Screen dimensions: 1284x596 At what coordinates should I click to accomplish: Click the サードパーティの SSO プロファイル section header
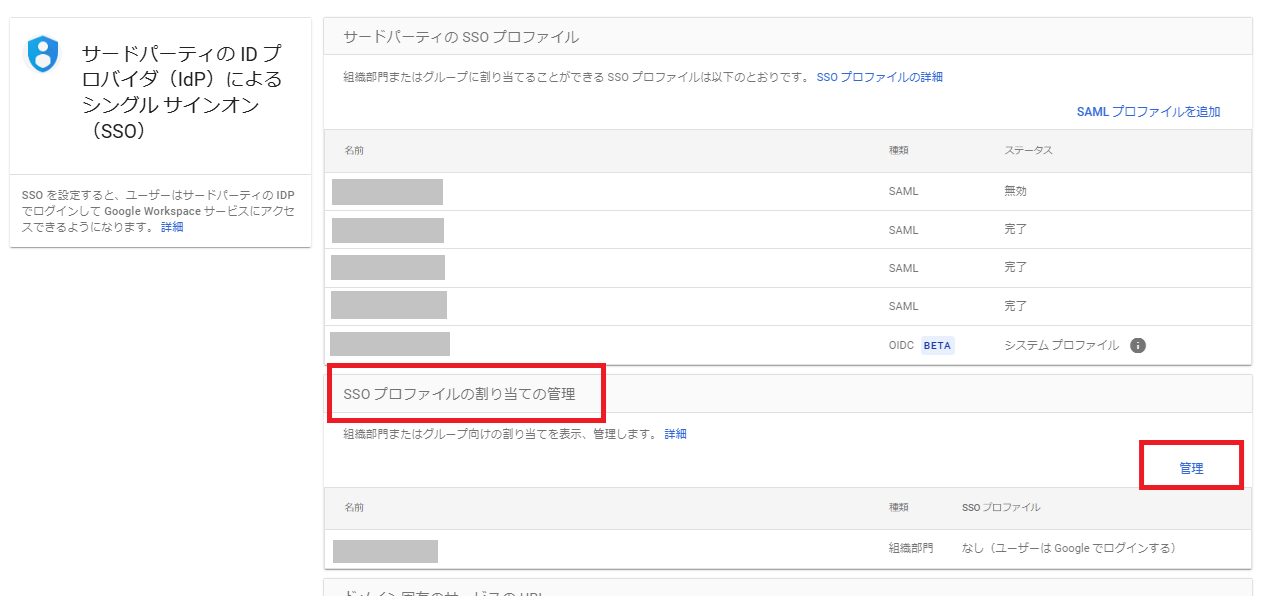pyautogui.click(x=461, y=37)
